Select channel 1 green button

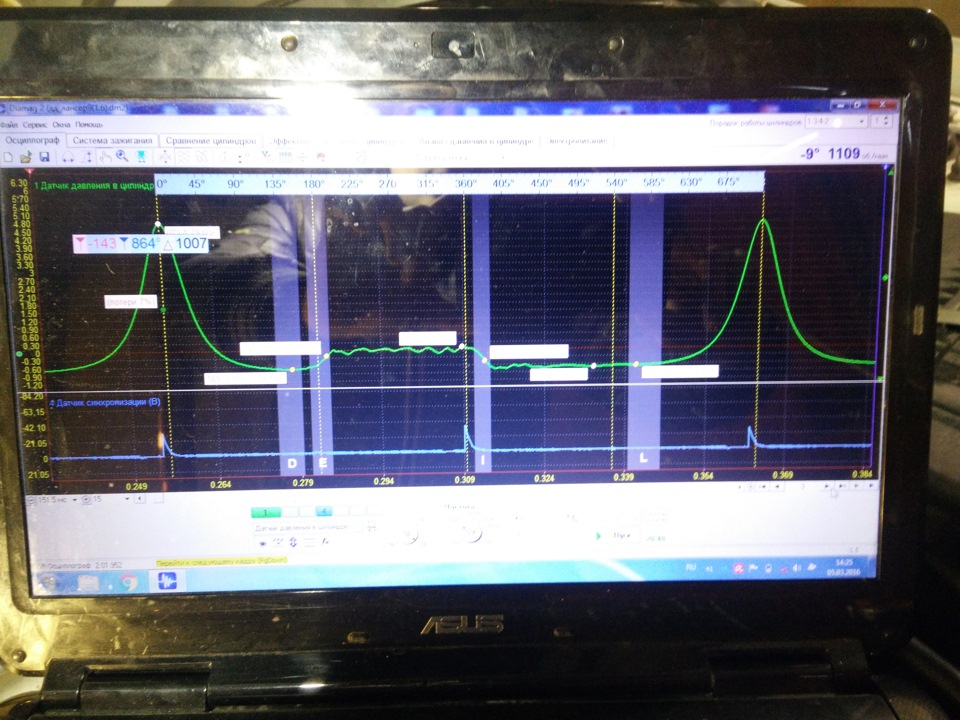[266, 511]
